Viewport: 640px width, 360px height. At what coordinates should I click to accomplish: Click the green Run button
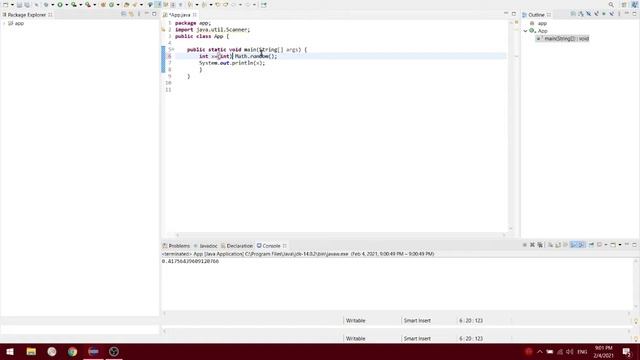point(60,4)
